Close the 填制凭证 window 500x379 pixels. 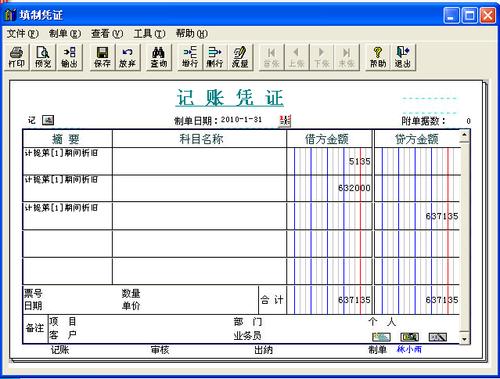[x=488, y=15]
